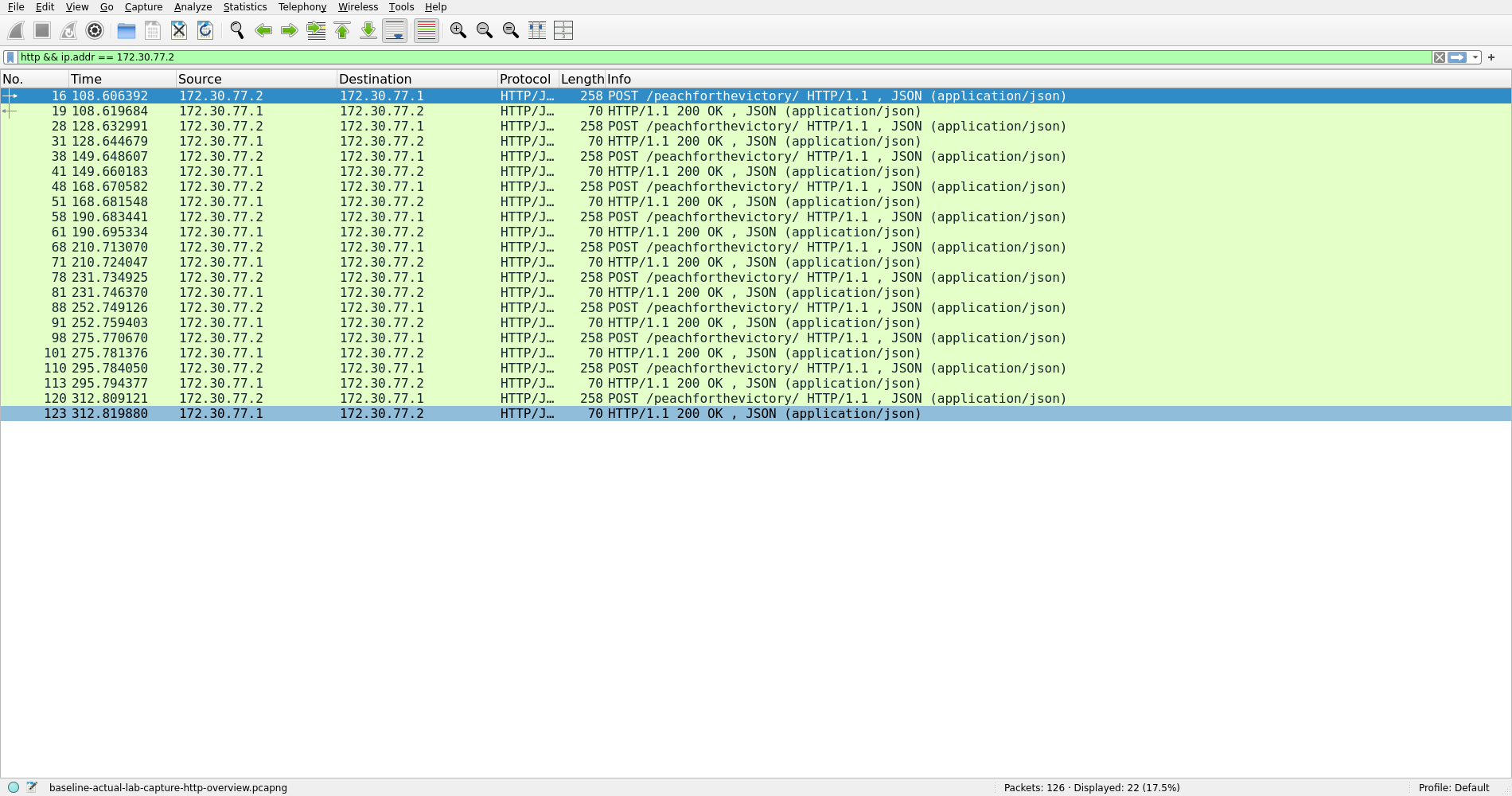
Task: Jump to the last packet
Action: click(368, 30)
